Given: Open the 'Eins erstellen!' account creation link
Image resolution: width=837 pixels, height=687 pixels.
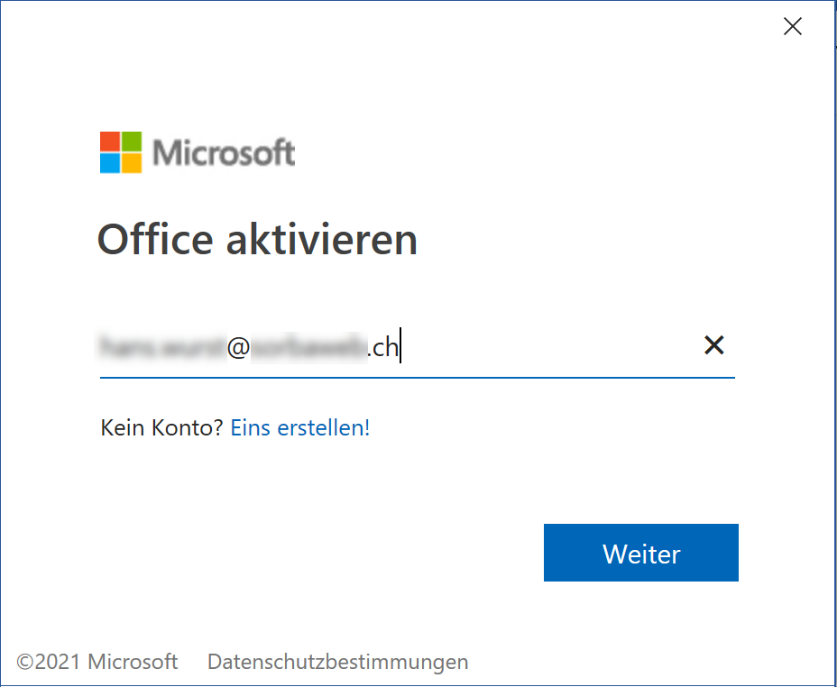Looking at the screenshot, I should (300, 428).
